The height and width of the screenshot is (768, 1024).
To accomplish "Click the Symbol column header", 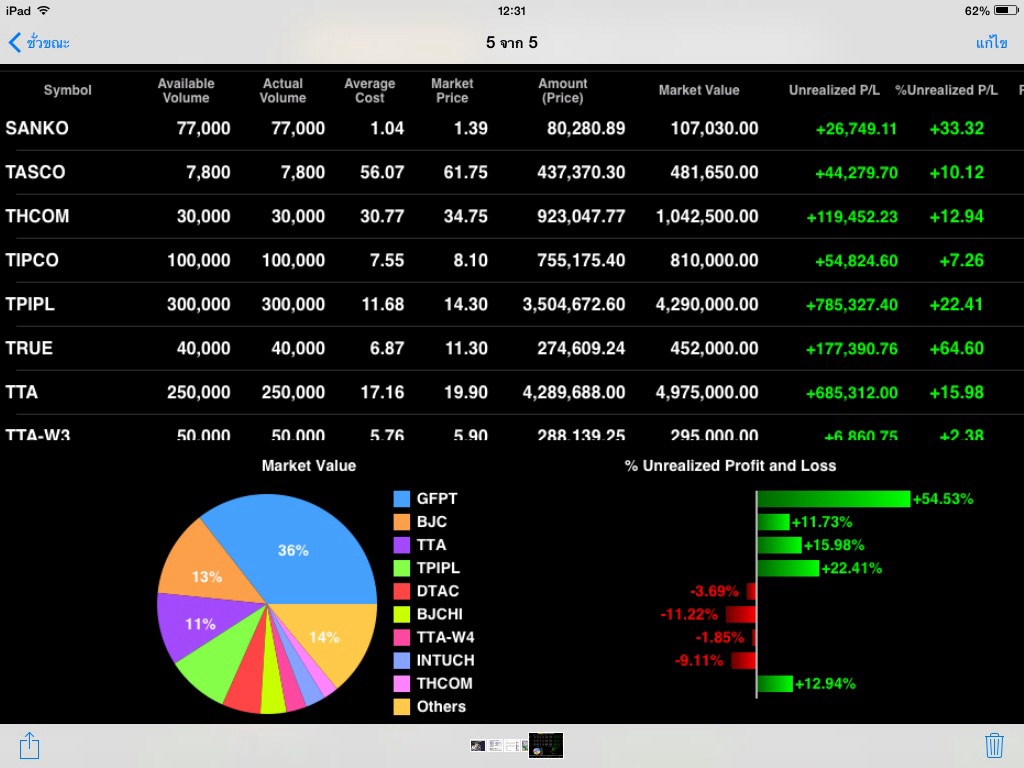I will coord(67,90).
